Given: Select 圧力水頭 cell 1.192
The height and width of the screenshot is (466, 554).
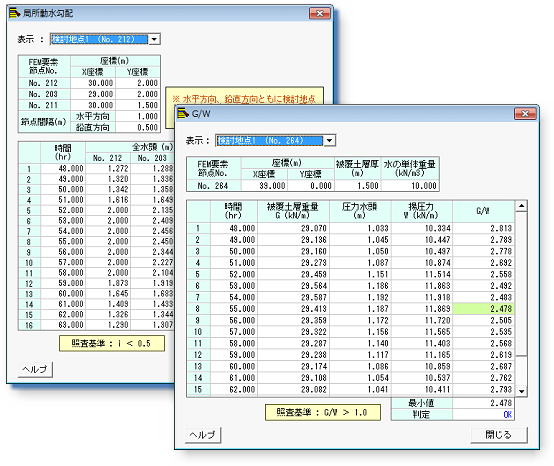Looking at the screenshot, I should 360,297.
